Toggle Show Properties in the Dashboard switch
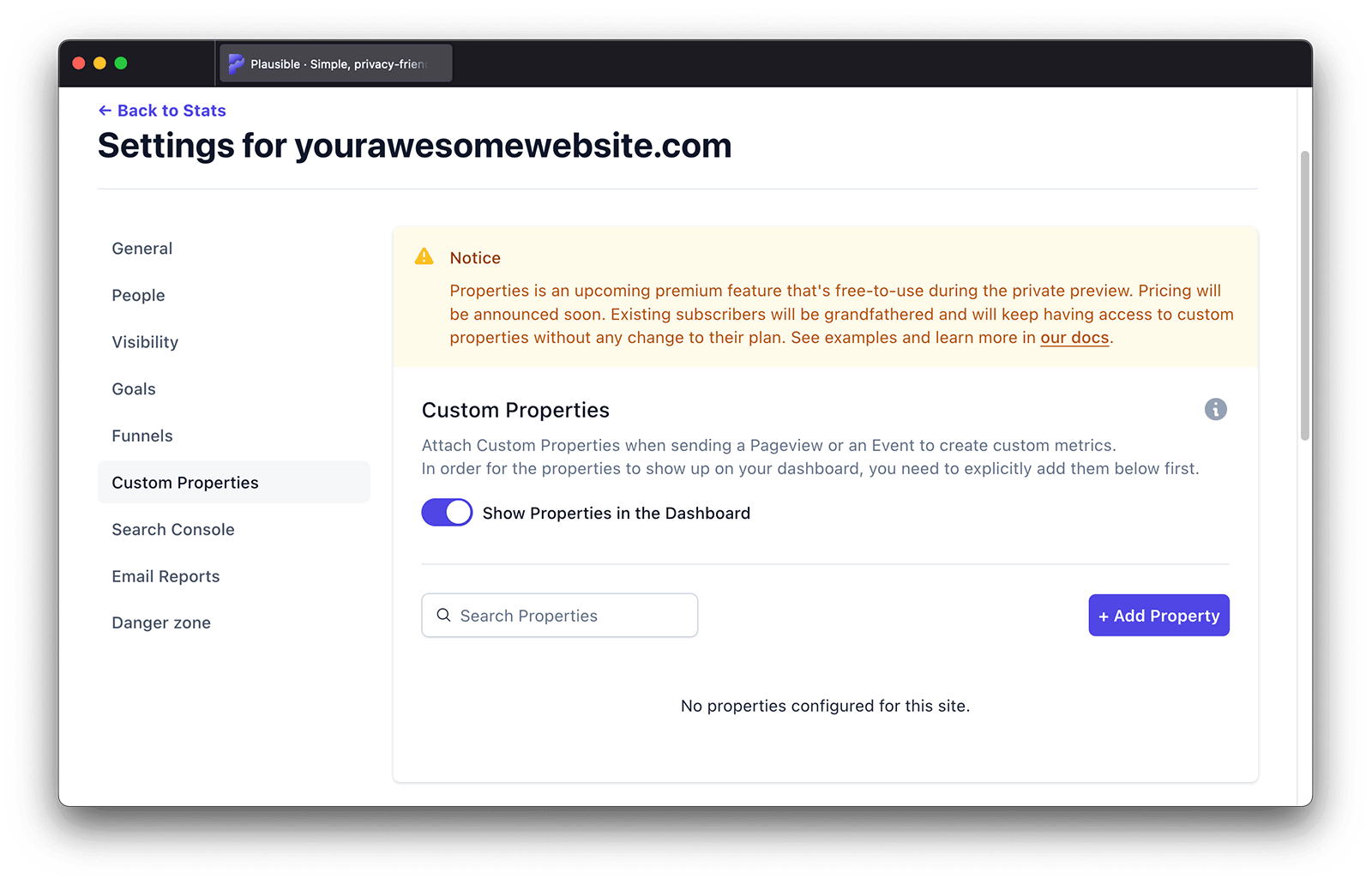 (447, 513)
